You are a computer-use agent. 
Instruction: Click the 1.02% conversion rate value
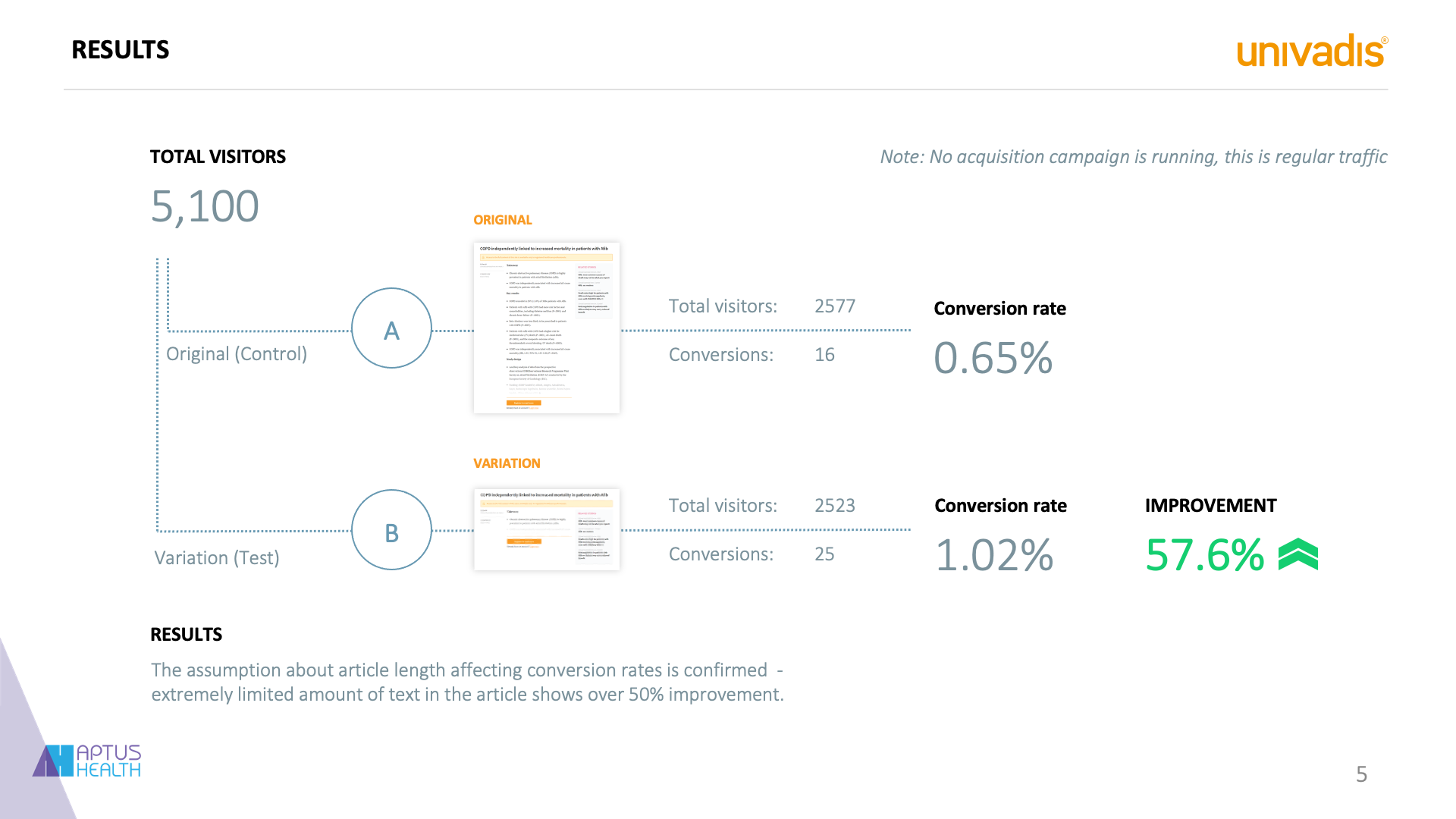pyautogui.click(x=993, y=555)
